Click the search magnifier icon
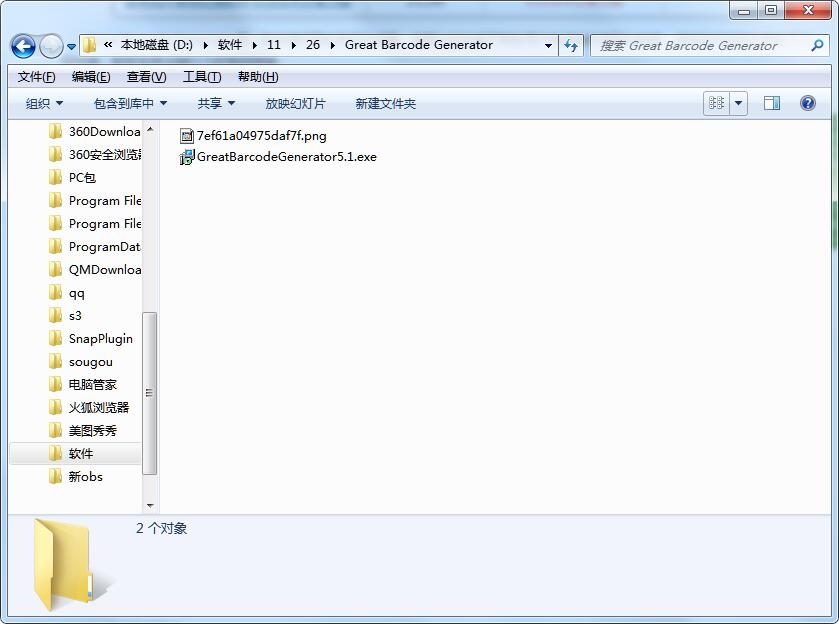The width and height of the screenshot is (839, 624). (x=817, y=45)
